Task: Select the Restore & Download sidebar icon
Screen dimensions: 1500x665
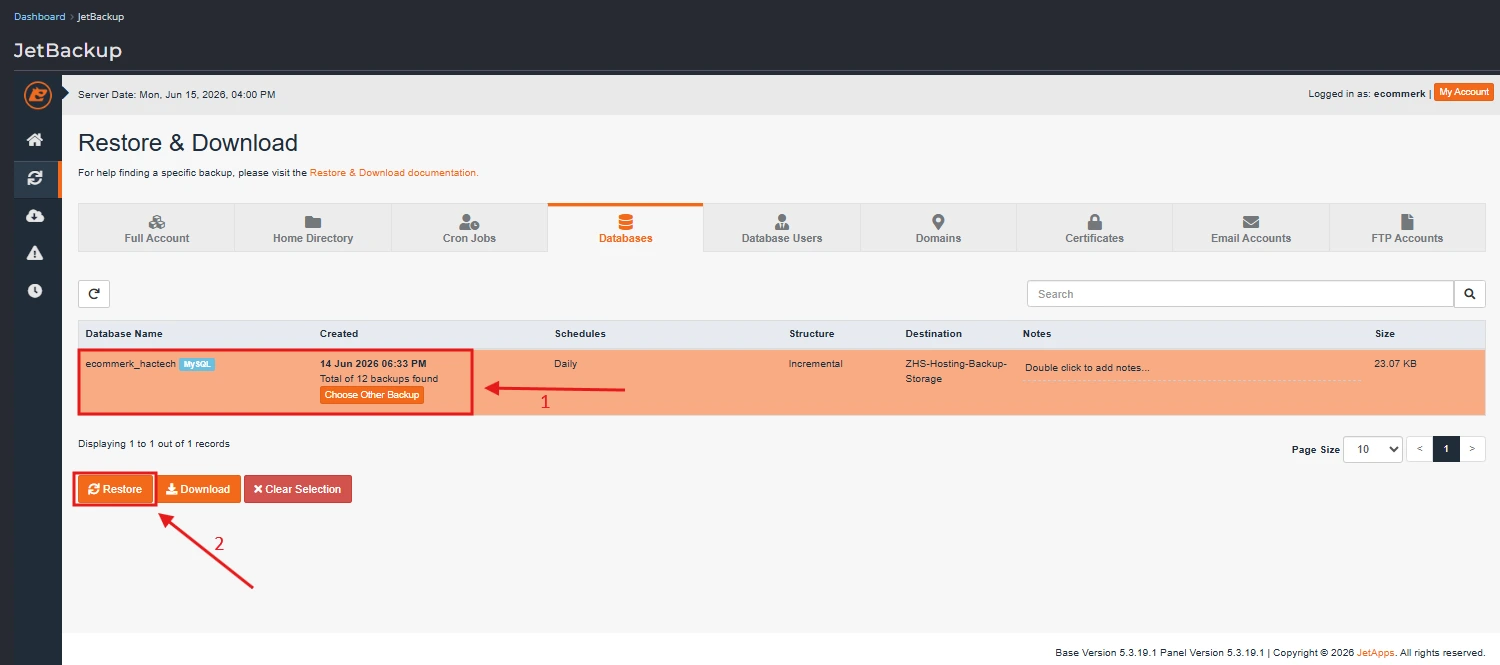Action: click(35, 178)
